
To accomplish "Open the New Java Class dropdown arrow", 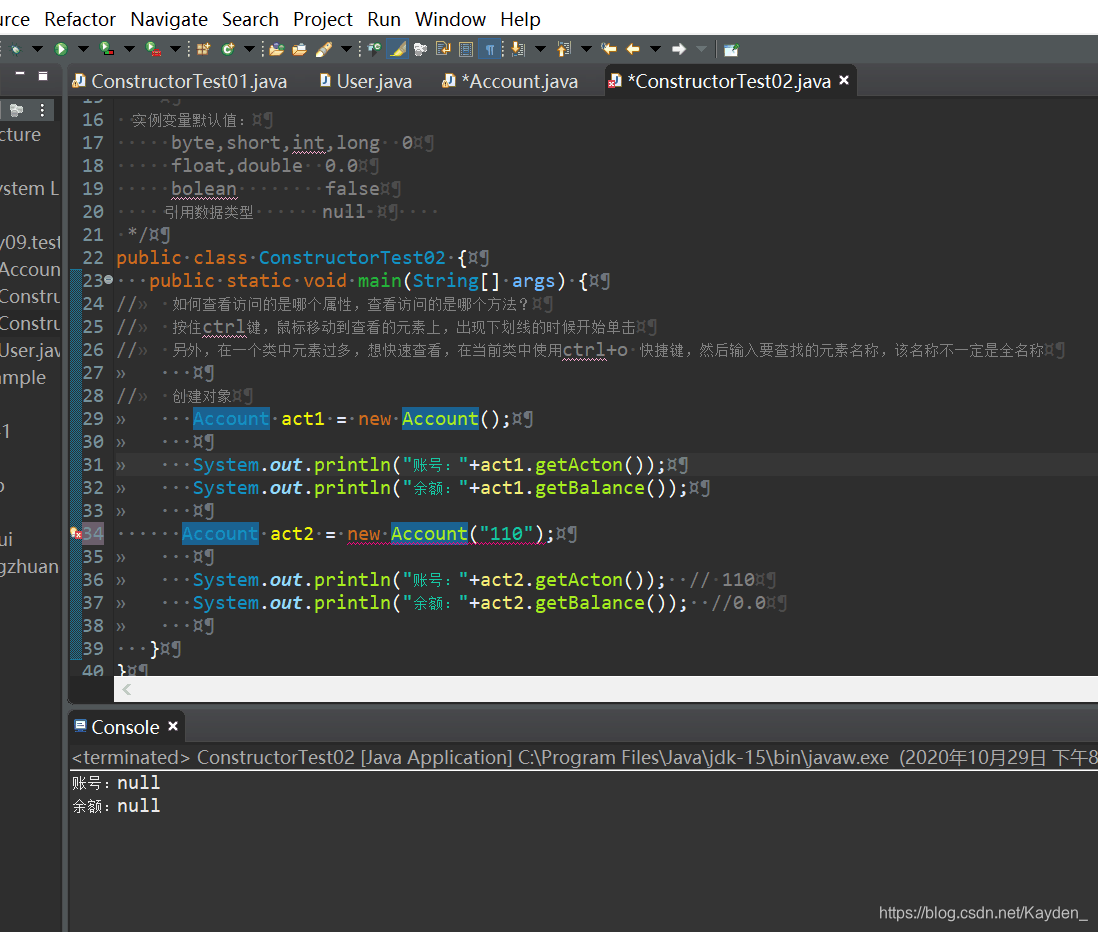I will [x=249, y=49].
